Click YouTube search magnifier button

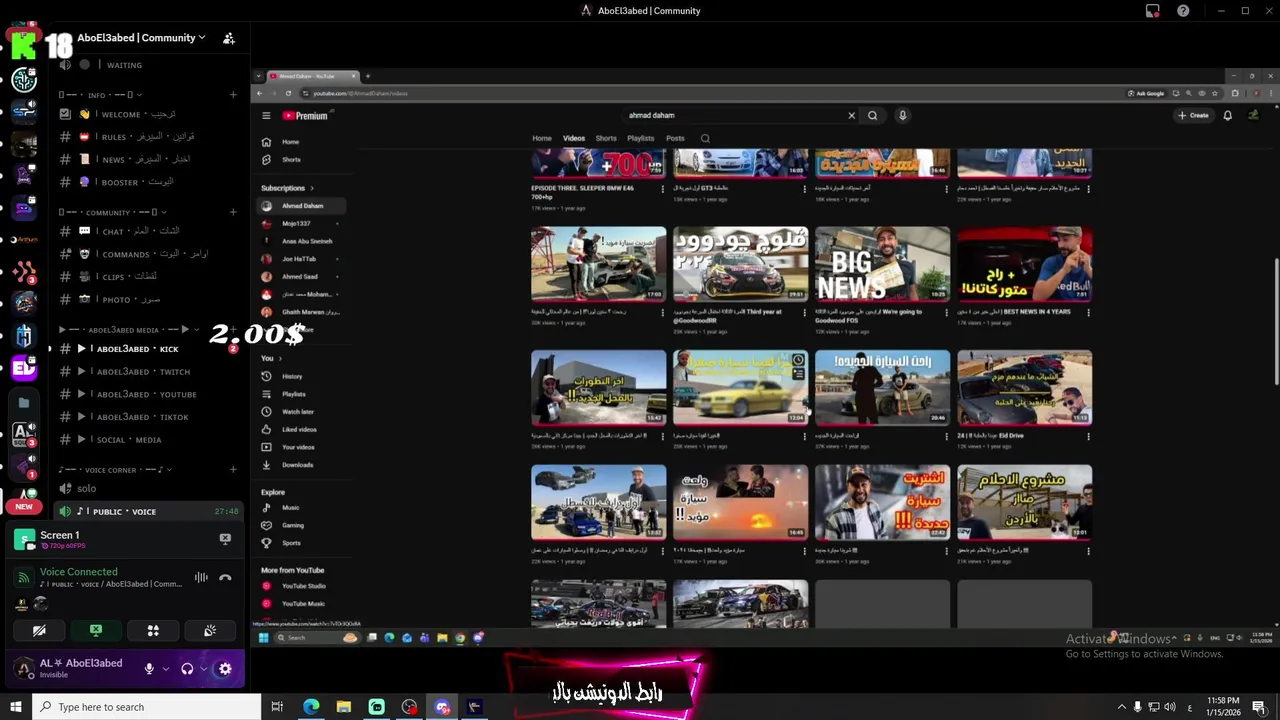click(873, 115)
